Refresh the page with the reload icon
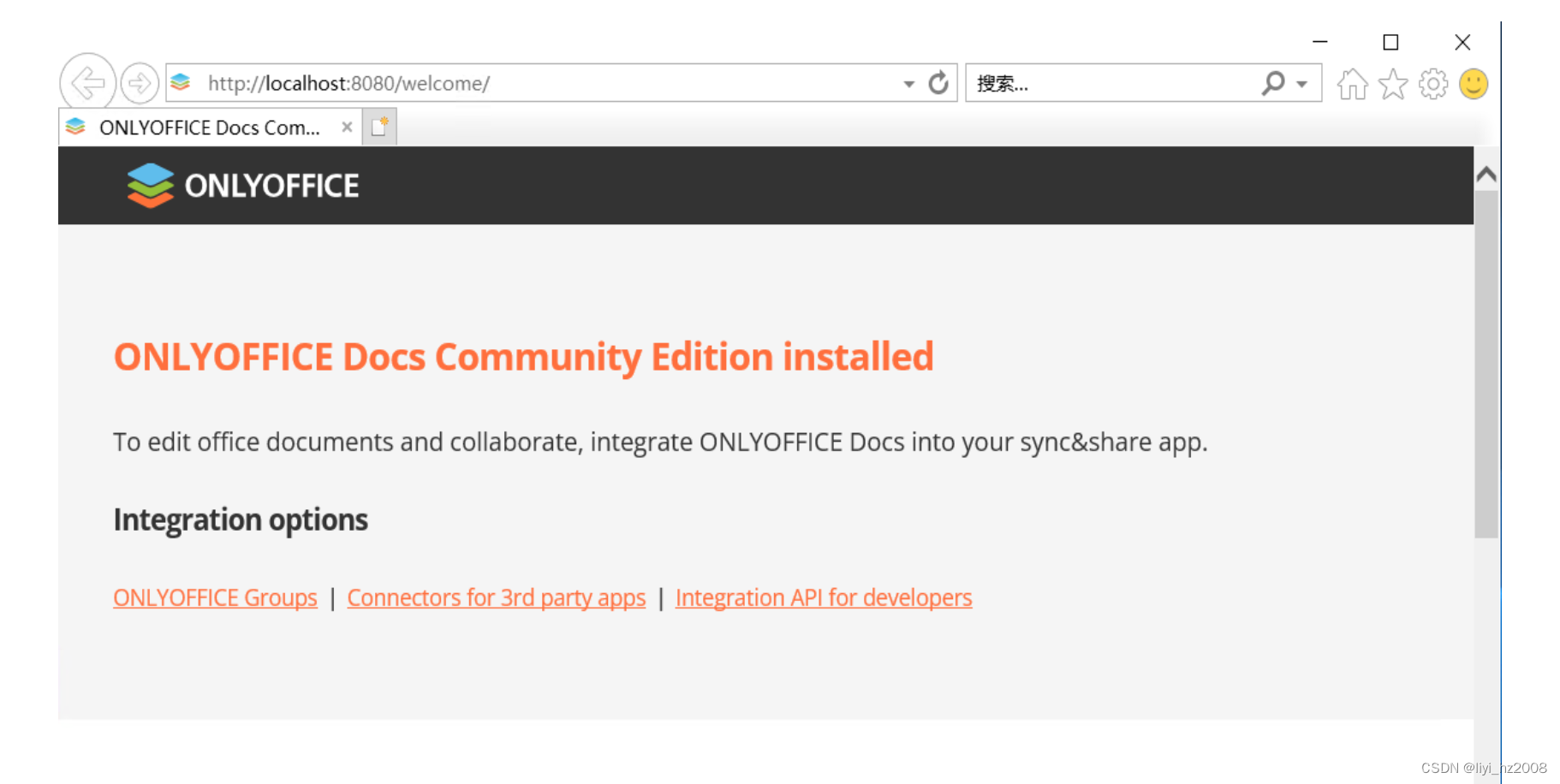 (x=939, y=82)
